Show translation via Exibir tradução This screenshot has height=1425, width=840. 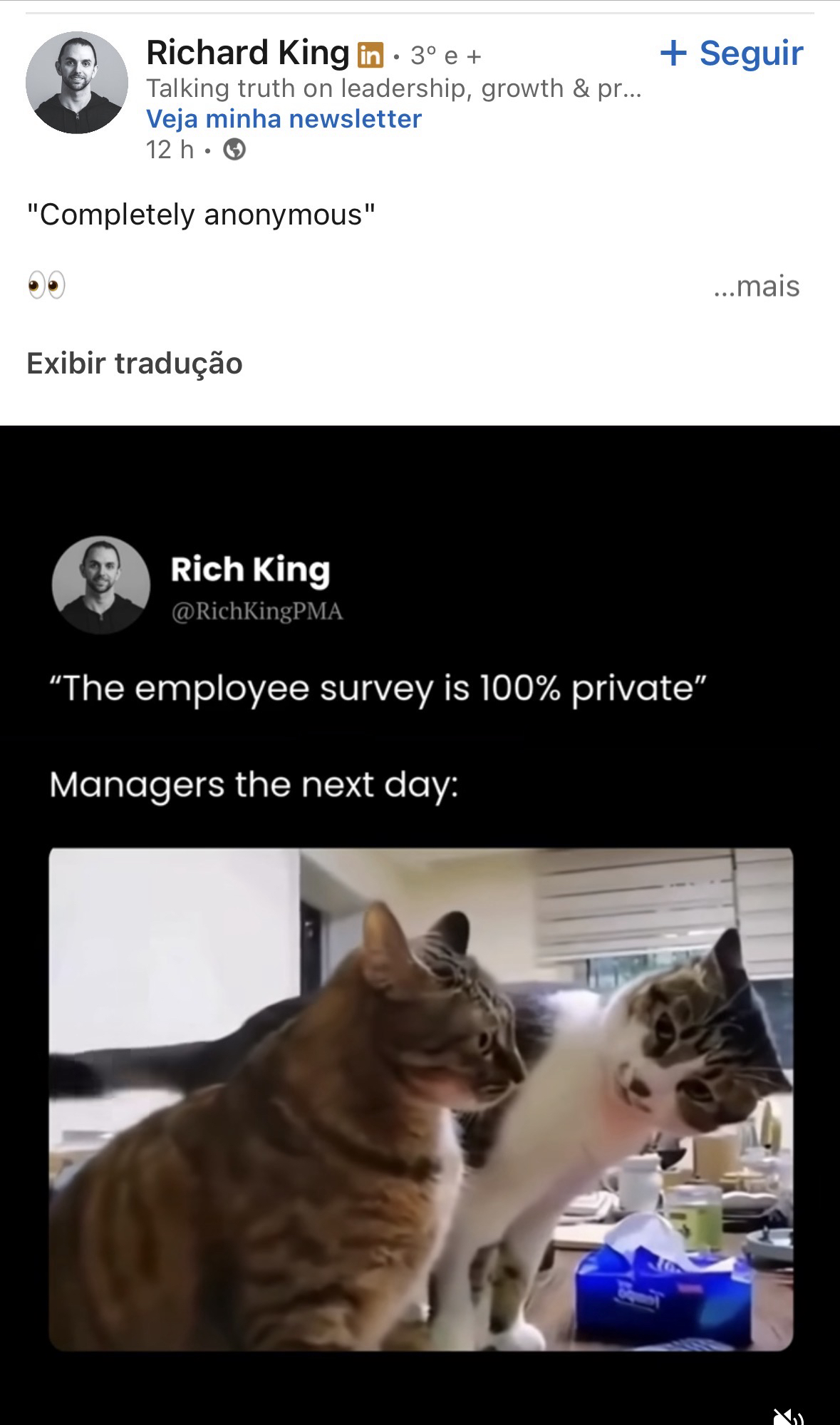(135, 364)
